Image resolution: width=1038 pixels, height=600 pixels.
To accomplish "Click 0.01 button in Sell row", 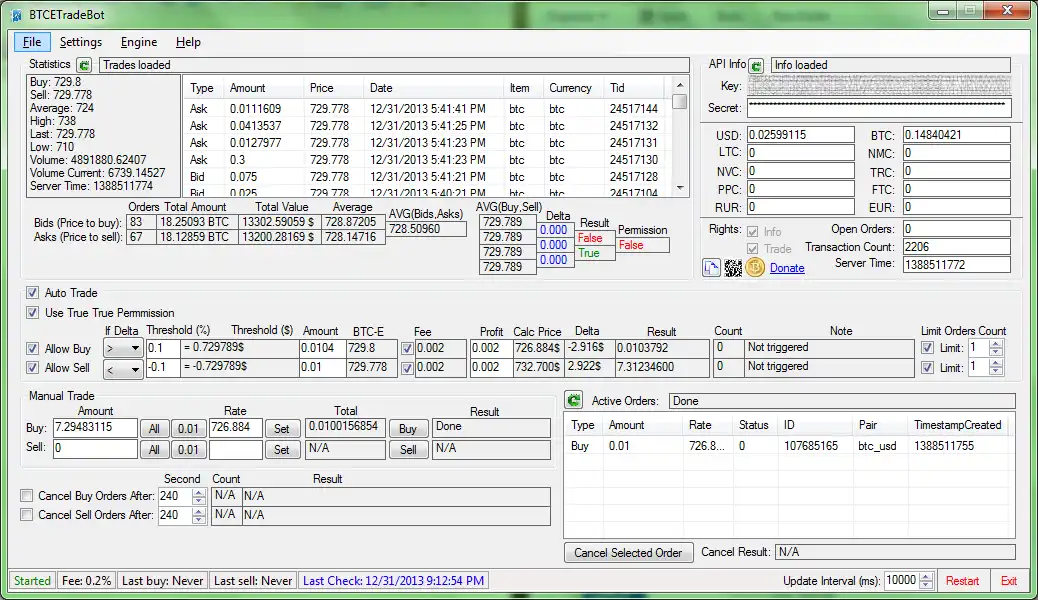I will click(188, 450).
